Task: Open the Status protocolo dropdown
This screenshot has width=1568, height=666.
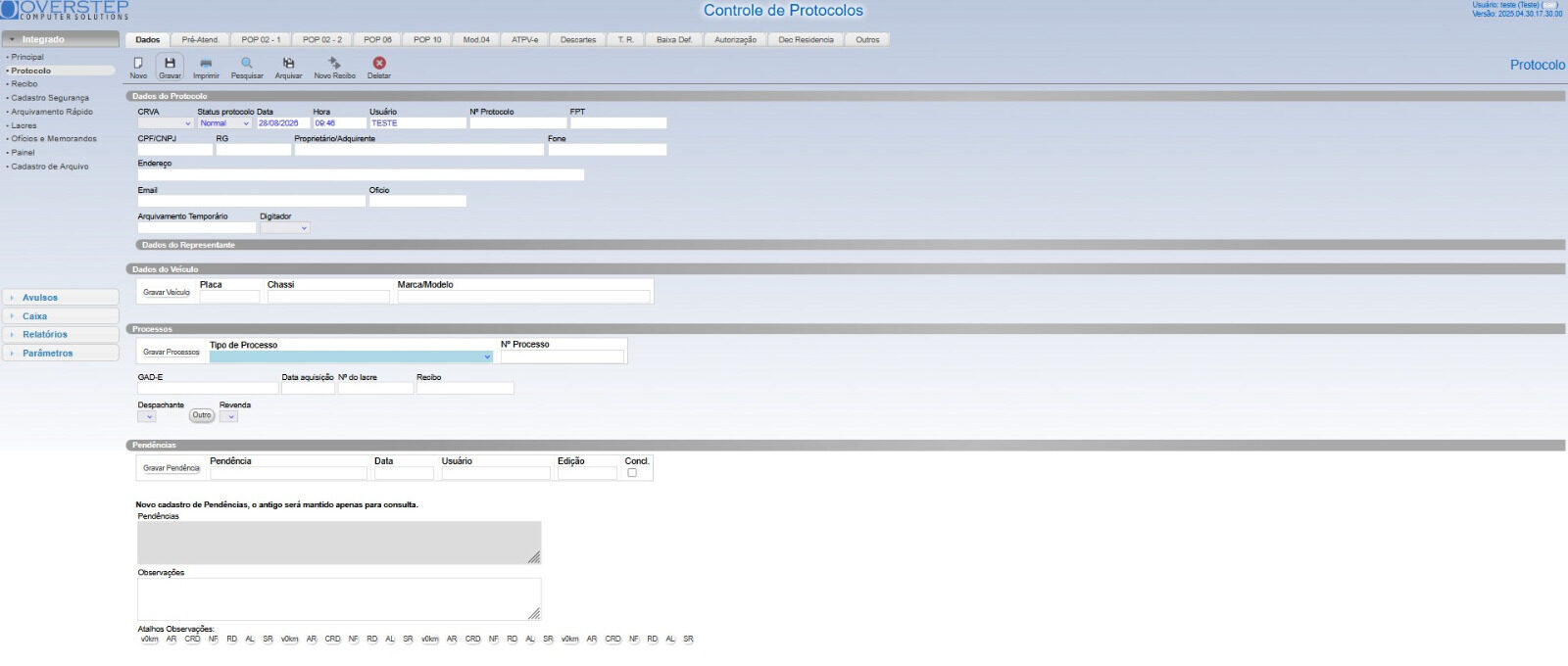Action: coord(224,123)
